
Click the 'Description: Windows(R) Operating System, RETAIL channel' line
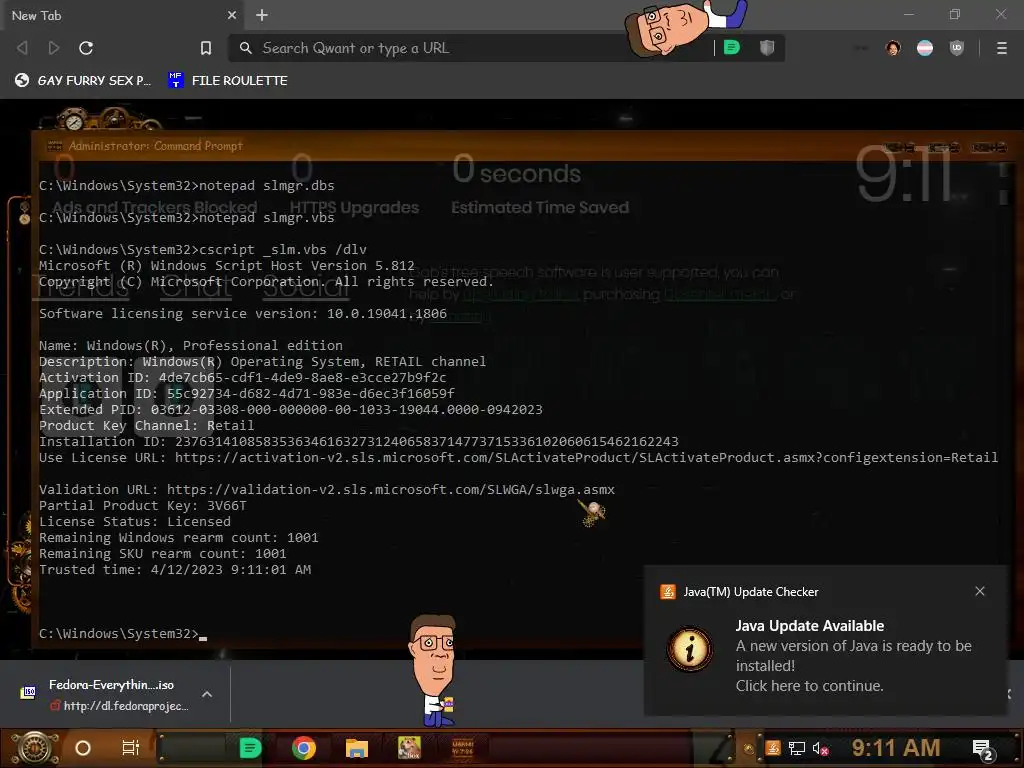point(263,361)
